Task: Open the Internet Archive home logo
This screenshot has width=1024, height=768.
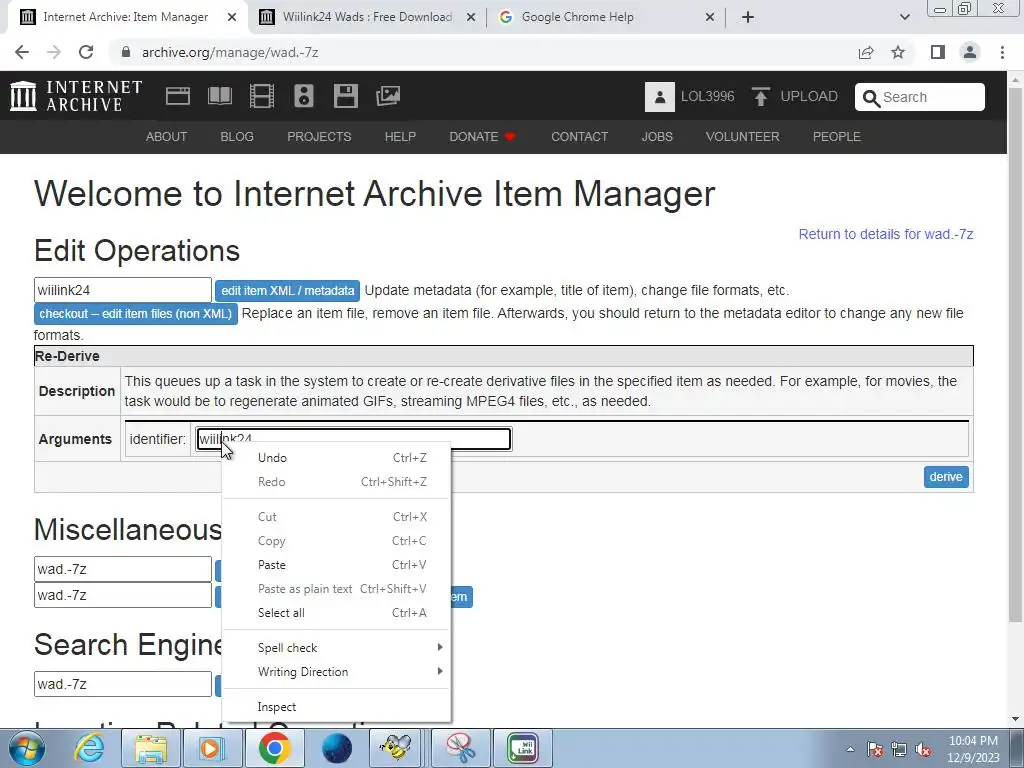Action: coord(76,96)
